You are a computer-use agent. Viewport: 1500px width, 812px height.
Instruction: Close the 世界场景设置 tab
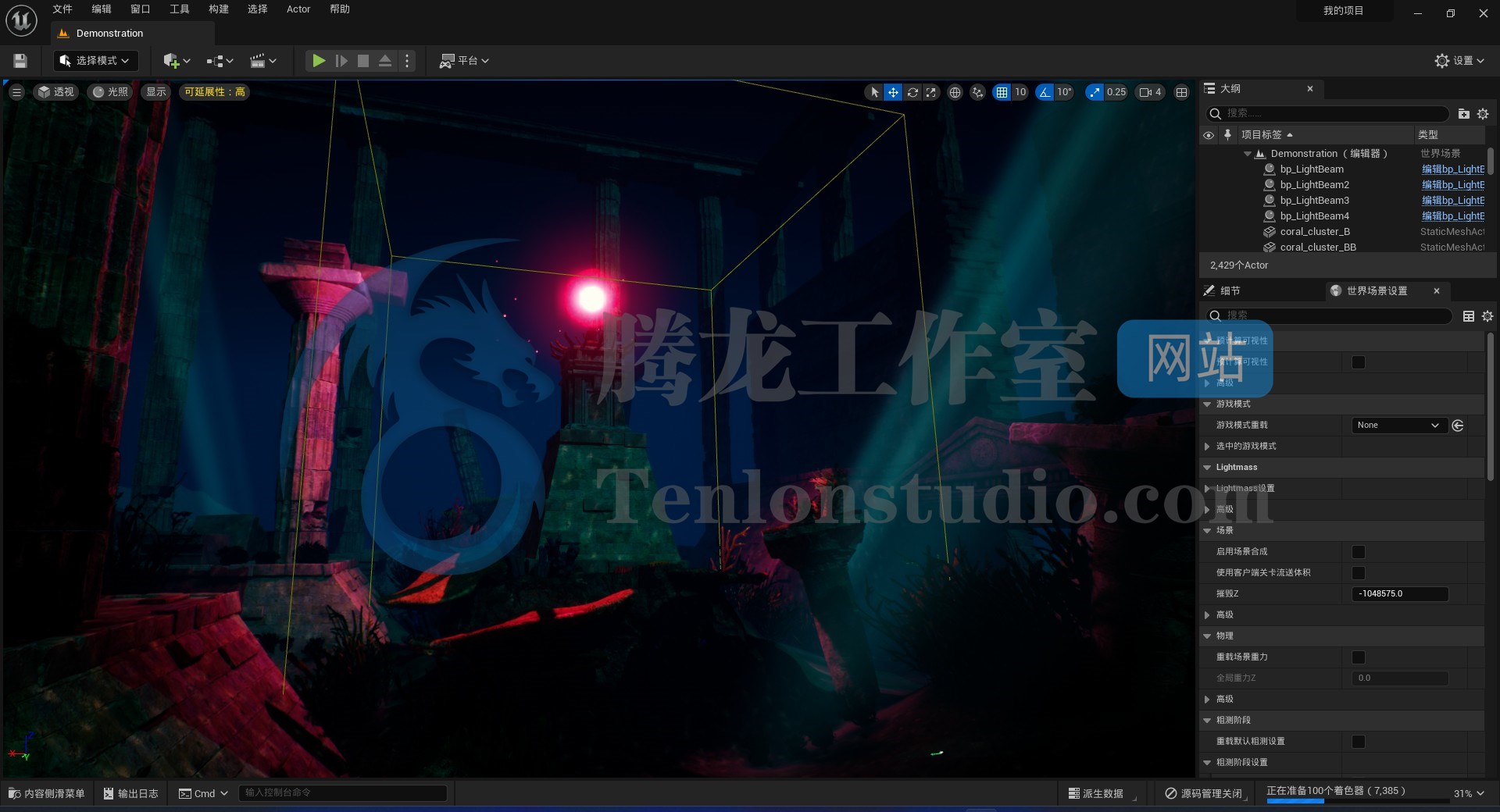1437,291
